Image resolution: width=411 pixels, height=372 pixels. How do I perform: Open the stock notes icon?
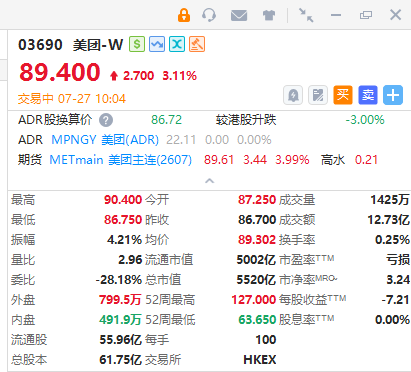pyautogui.click(x=318, y=95)
